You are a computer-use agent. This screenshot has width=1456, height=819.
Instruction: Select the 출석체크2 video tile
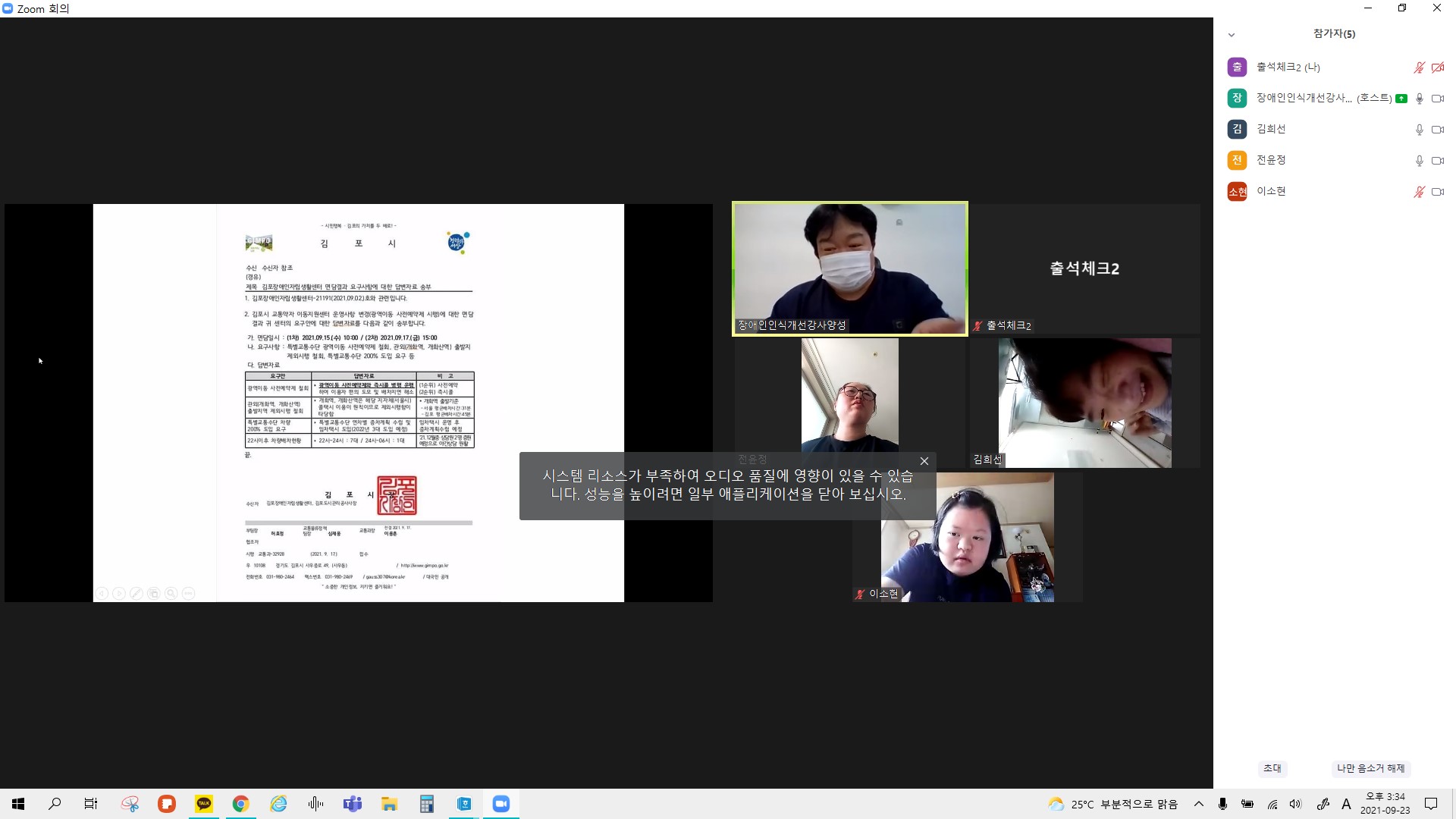(x=1084, y=268)
